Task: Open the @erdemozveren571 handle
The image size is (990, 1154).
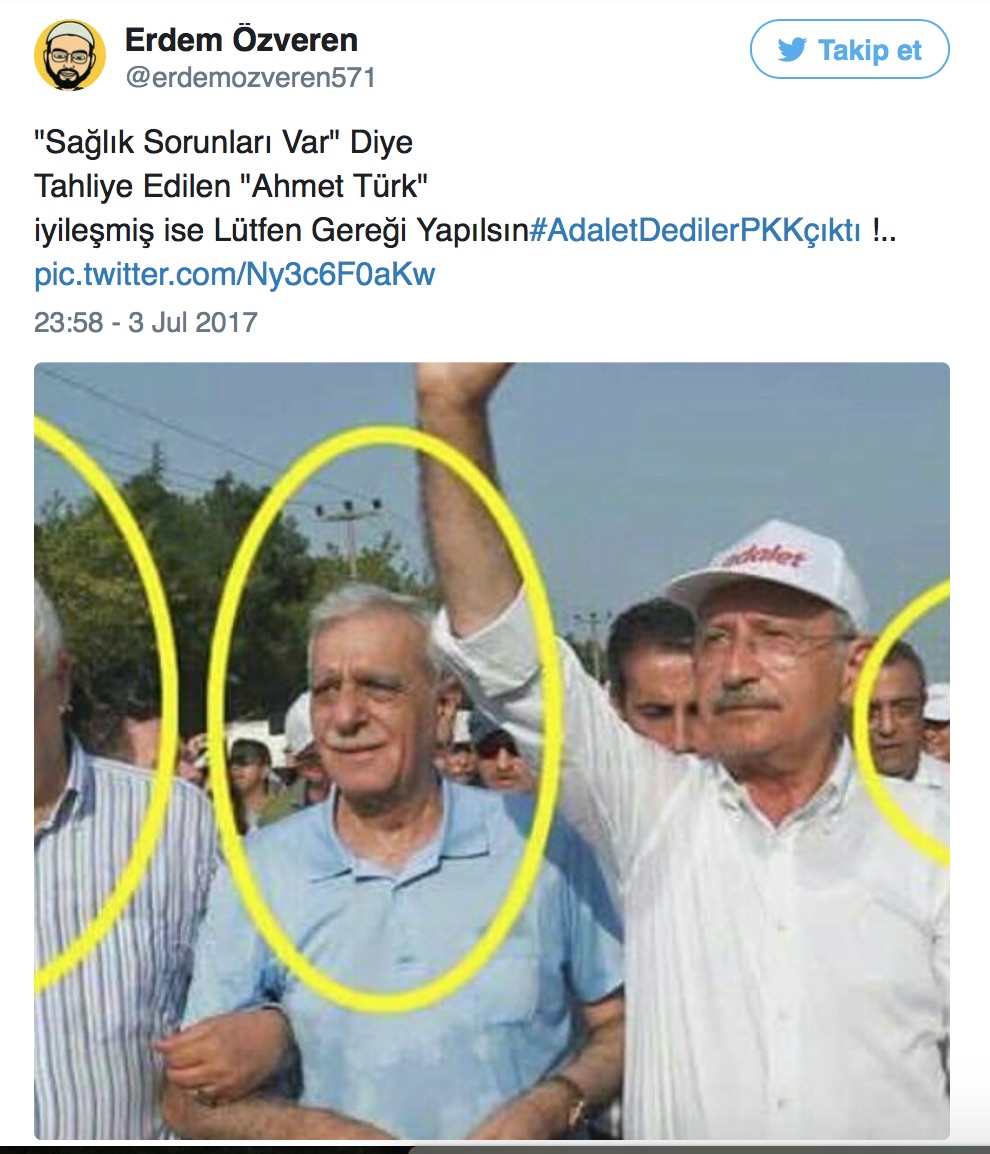Action: coord(250,77)
